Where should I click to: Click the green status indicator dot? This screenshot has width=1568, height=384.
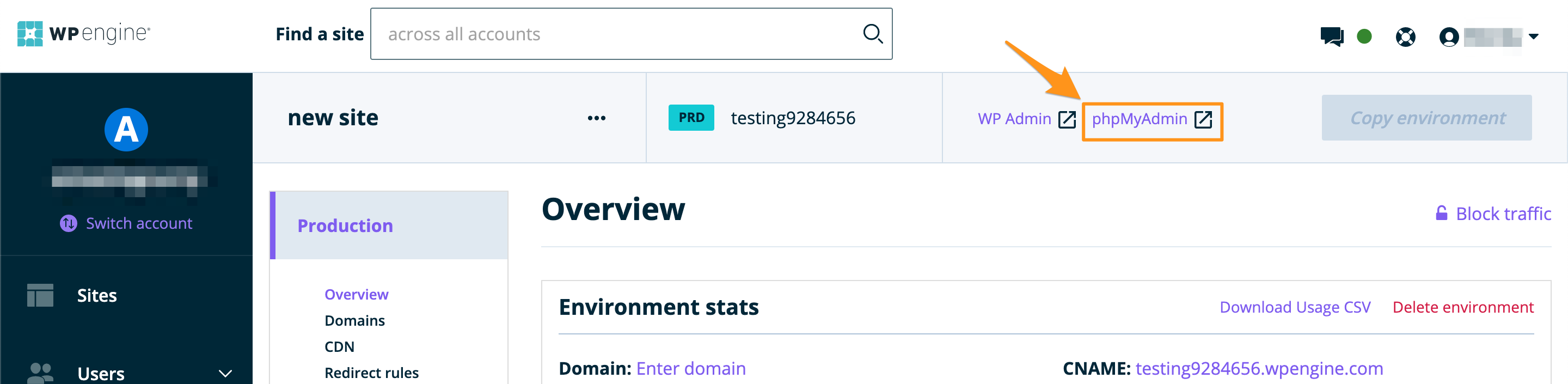pyautogui.click(x=1364, y=36)
